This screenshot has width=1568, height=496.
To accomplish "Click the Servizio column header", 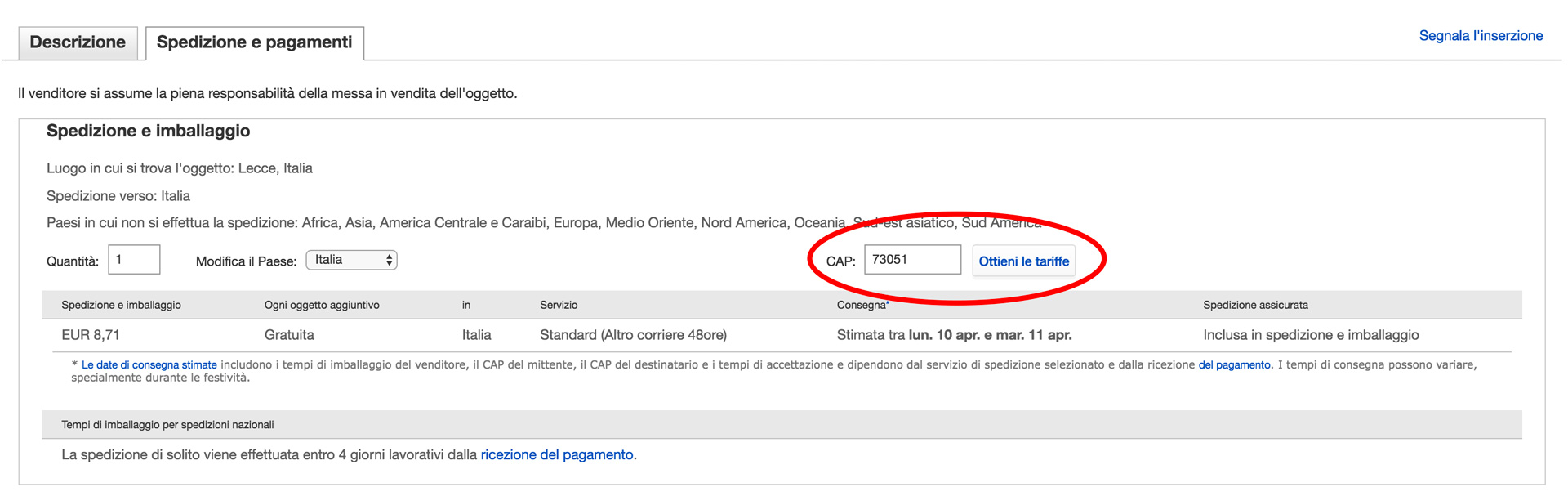I will tap(559, 306).
